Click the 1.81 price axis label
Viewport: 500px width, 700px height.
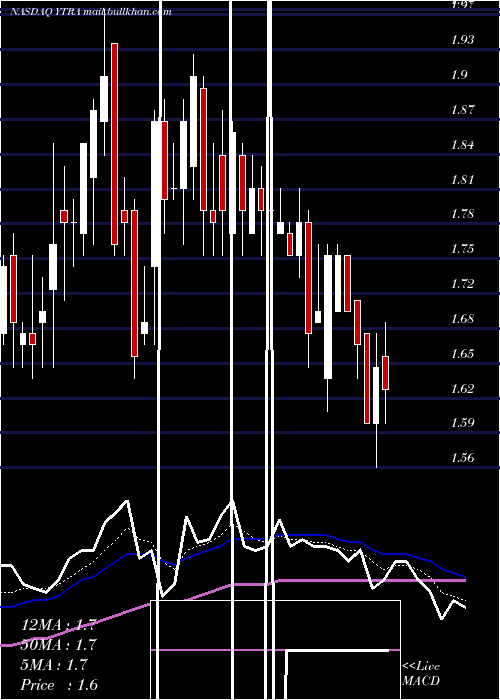(462, 179)
